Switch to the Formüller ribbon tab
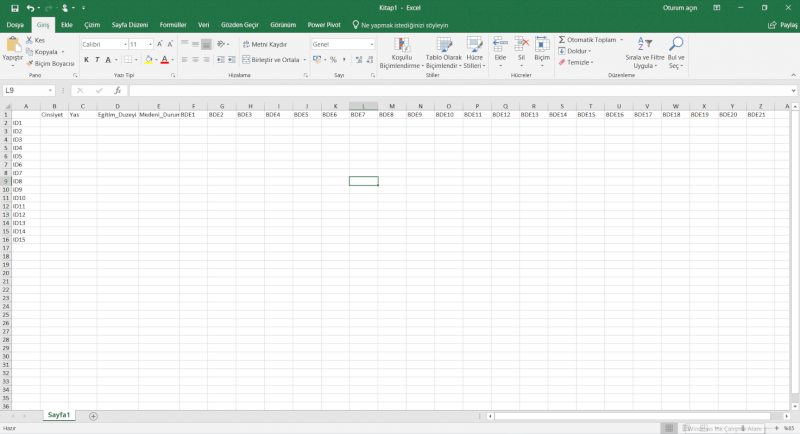The height and width of the screenshot is (434, 800). point(173,24)
